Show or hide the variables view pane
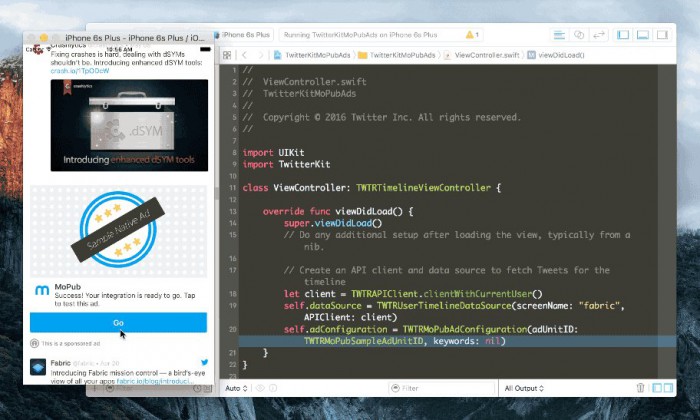 pos(656,388)
